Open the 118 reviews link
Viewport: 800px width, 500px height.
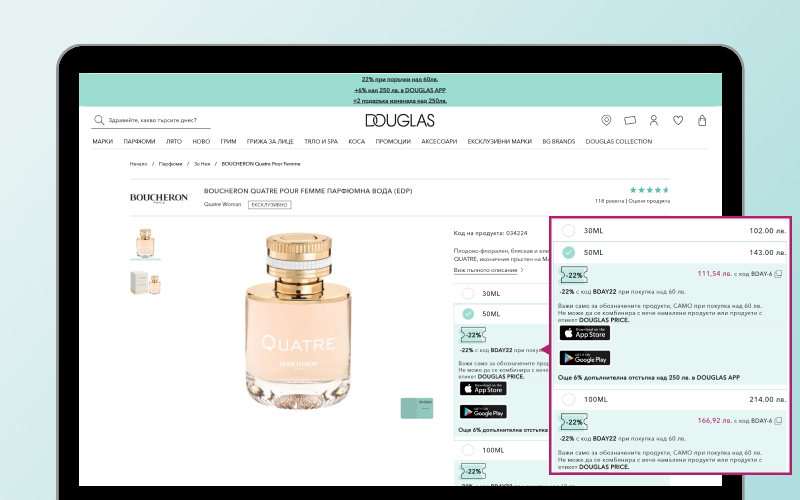point(609,201)
